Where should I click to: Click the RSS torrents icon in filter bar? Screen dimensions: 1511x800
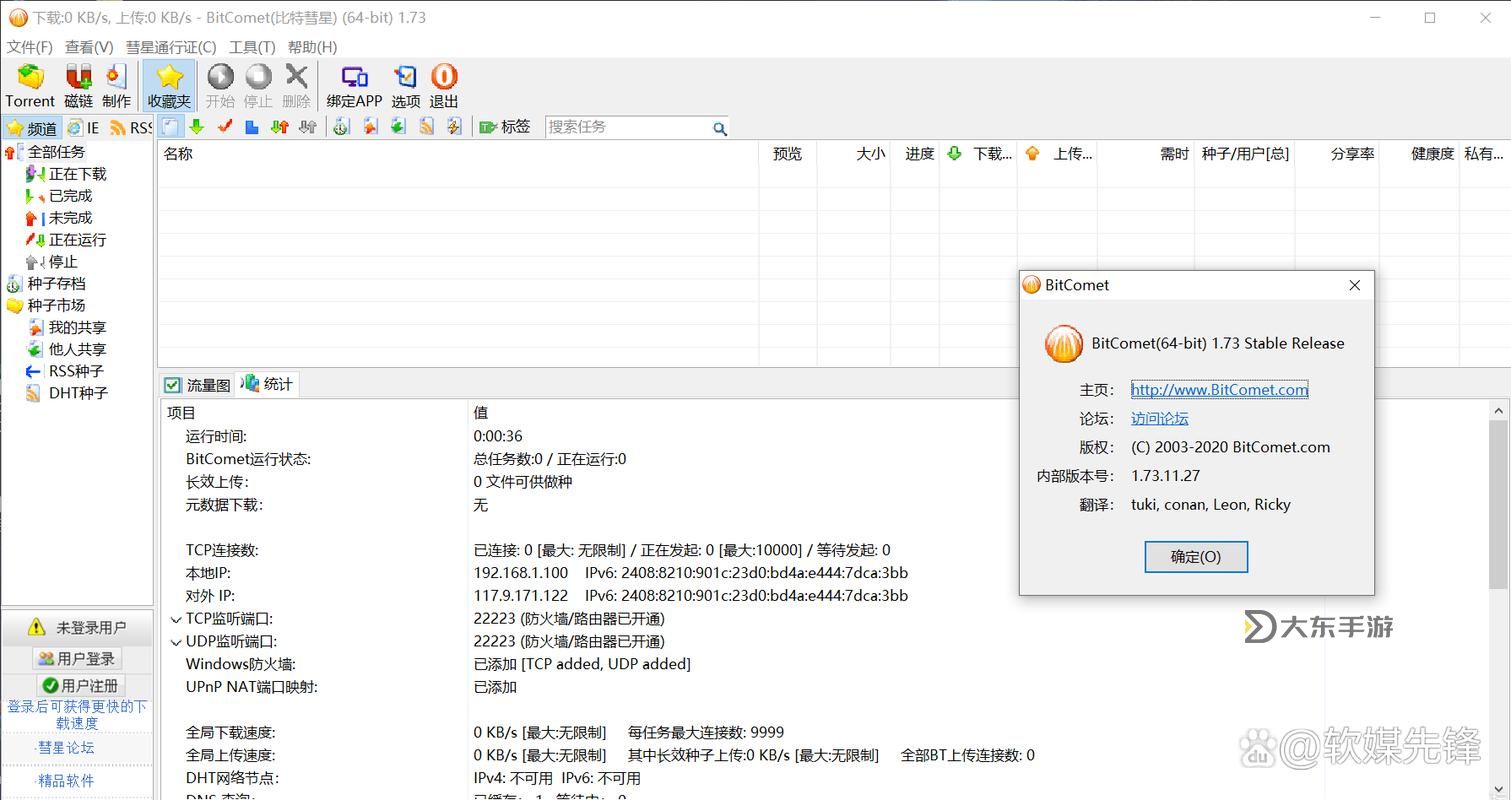tap(426, 127)
